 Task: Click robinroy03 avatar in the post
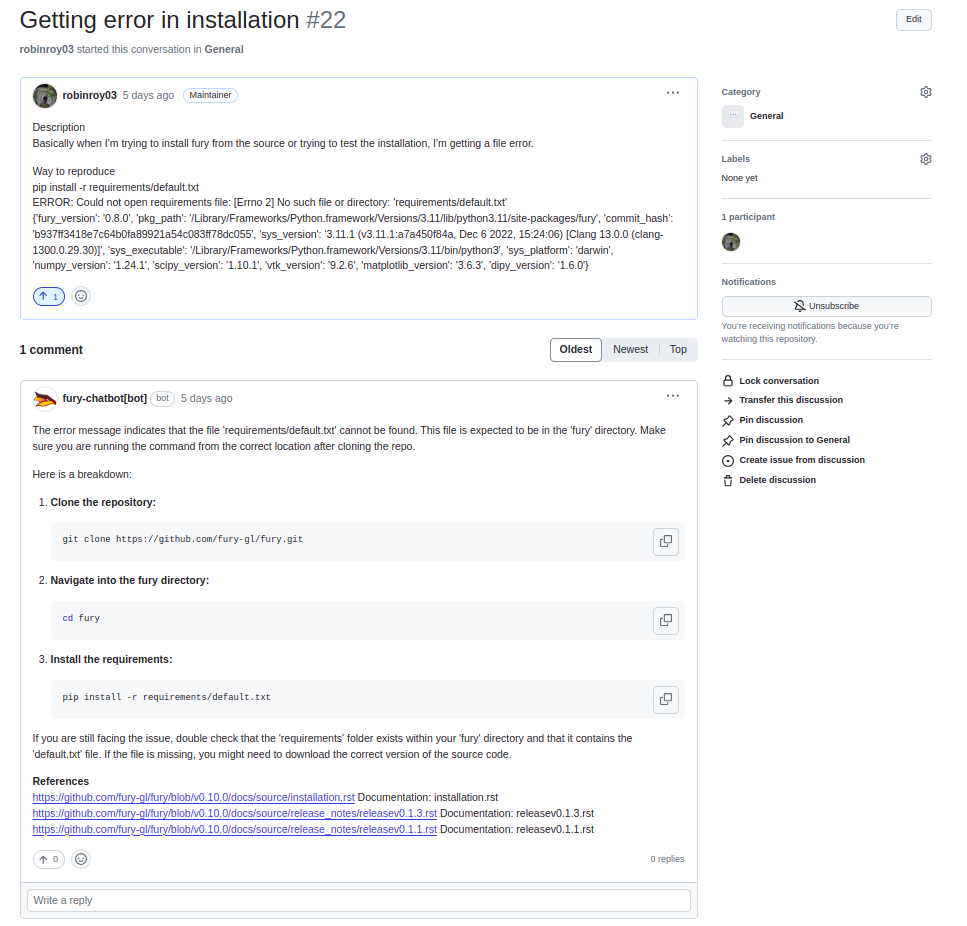(x=44, y=96)
